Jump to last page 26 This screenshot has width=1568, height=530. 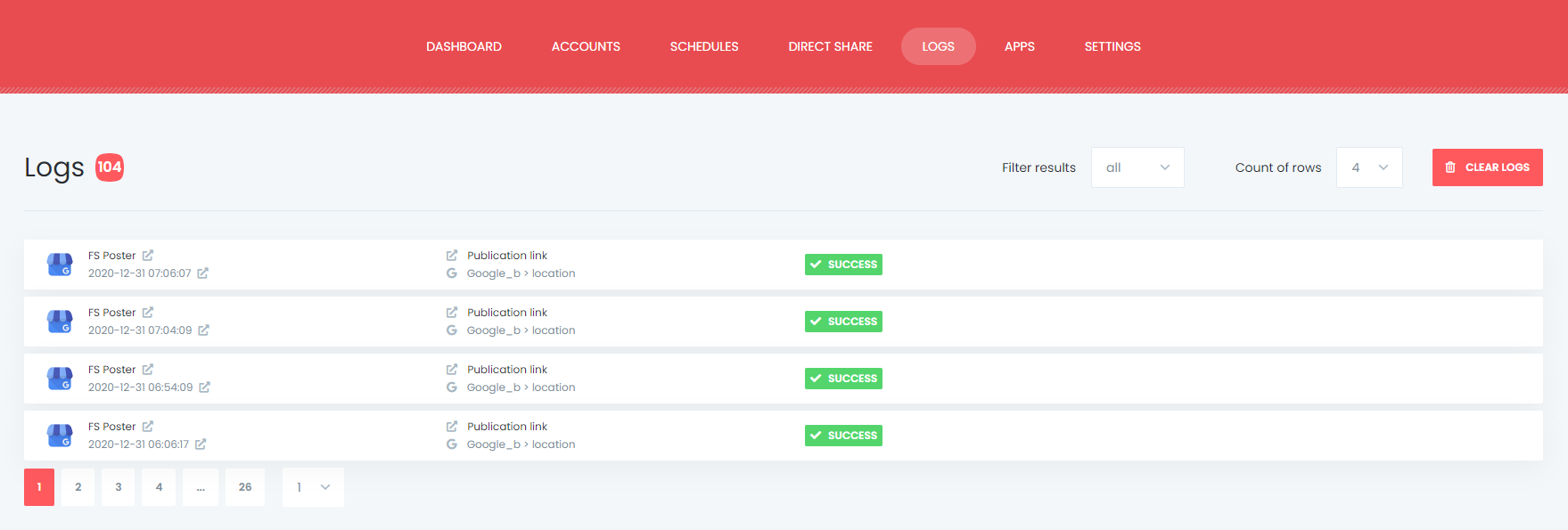tap(245, 487)
